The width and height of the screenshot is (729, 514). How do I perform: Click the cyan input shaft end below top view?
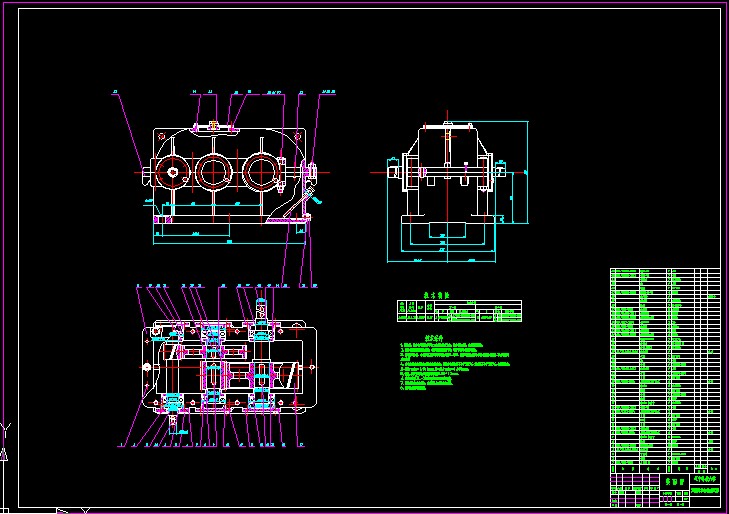173,423
